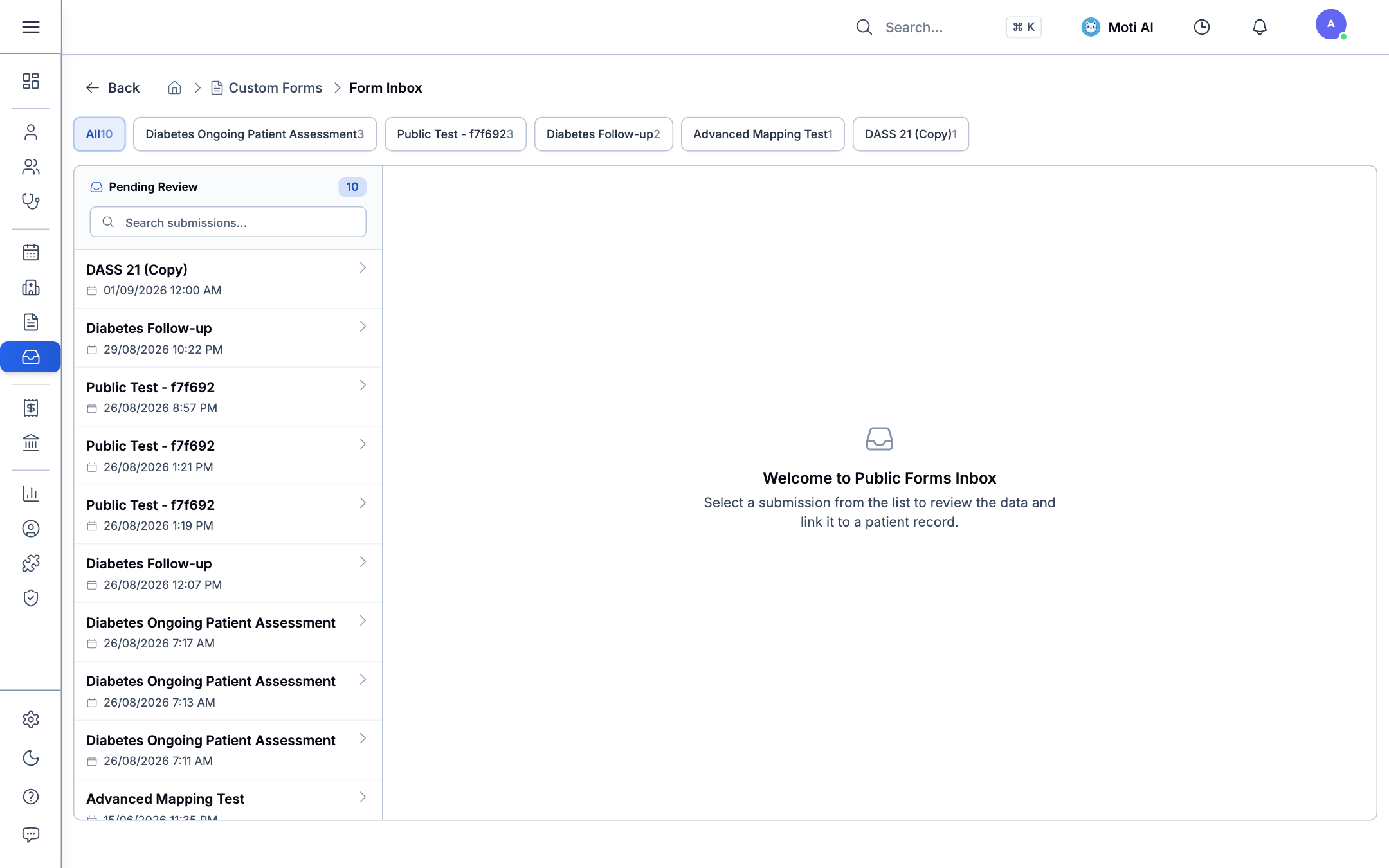Open the stethoscope icon in sidebar
Screen dimensions: 1389x868
[30, 201]
